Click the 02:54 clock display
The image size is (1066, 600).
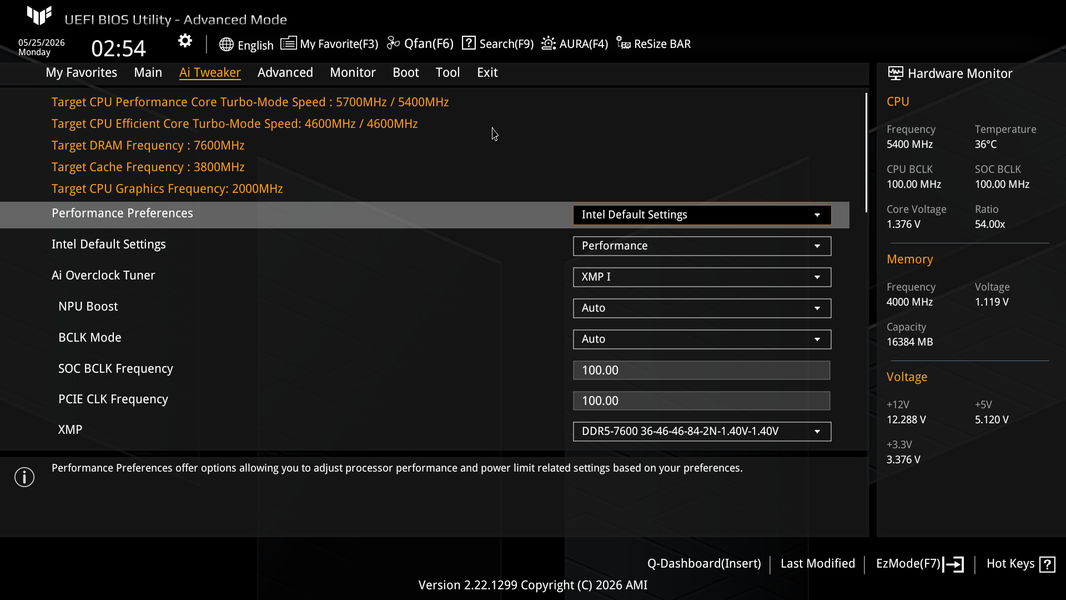(118, 48)
